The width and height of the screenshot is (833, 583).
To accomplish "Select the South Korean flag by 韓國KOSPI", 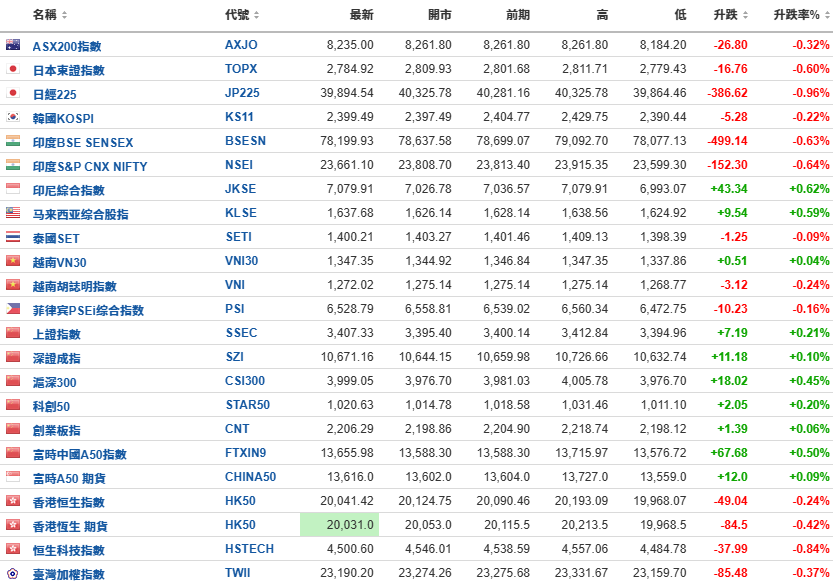I will (x=13, y=117).
